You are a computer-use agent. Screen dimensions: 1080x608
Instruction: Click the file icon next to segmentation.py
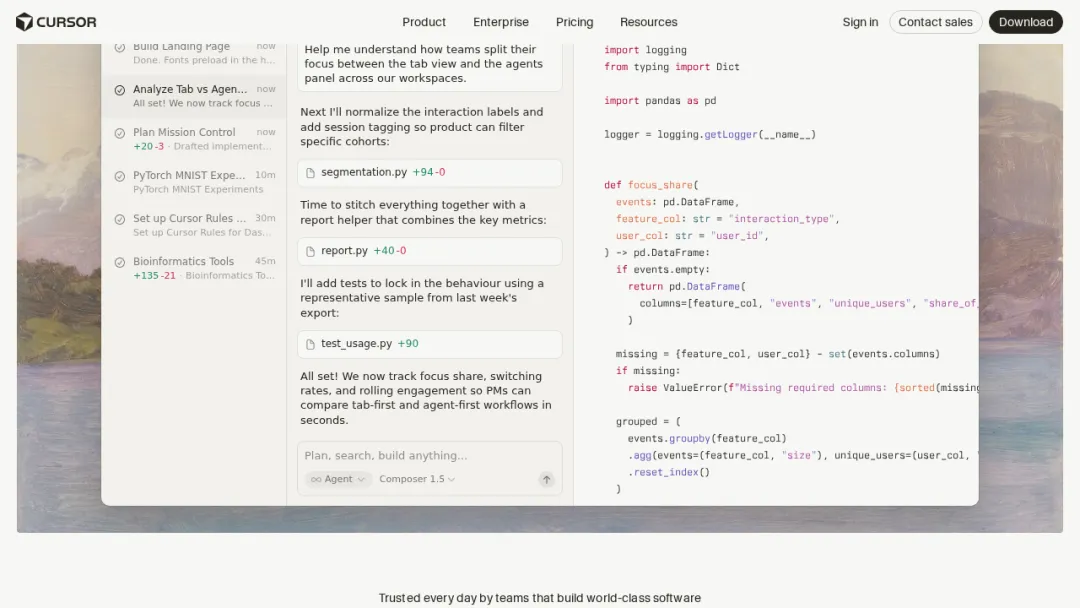[x=310, y=173]
